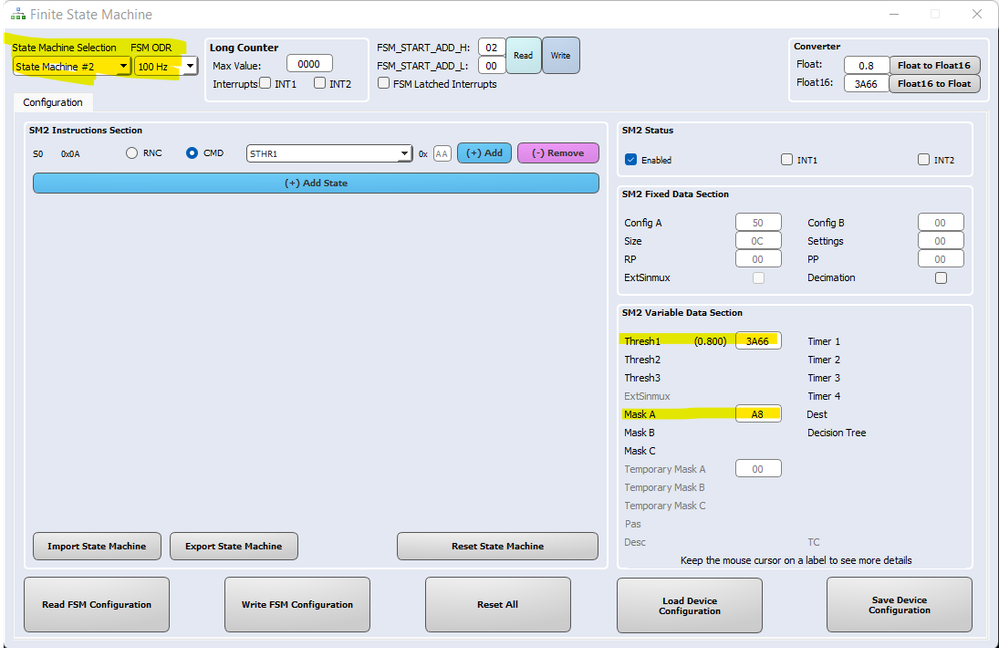
Task: Uncheck the SM2 Status Enabled checkbox
Action: coord(631,159)
